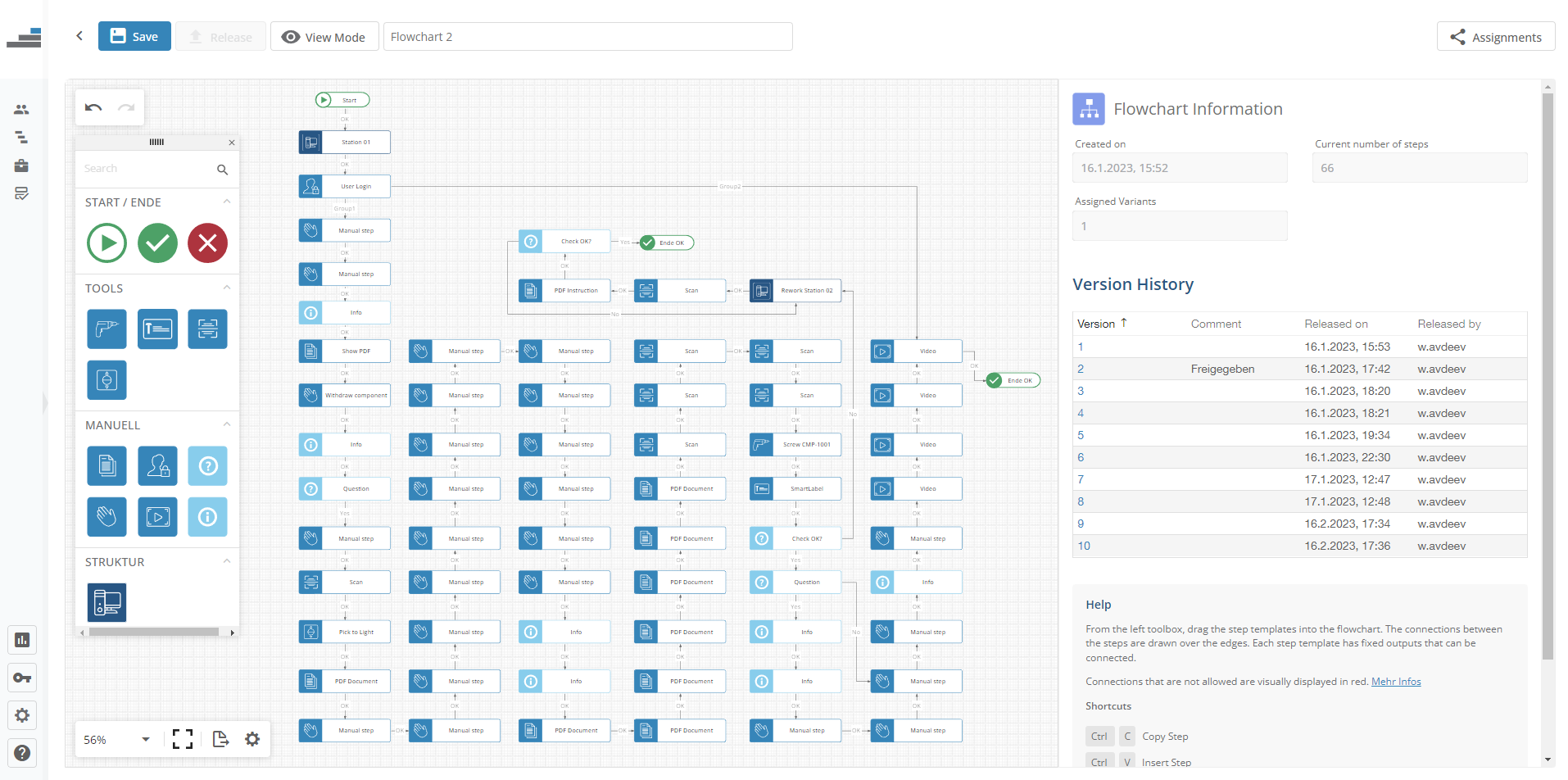Choose the video step template icon
The image size is (1568, 780).
[157, 517]
